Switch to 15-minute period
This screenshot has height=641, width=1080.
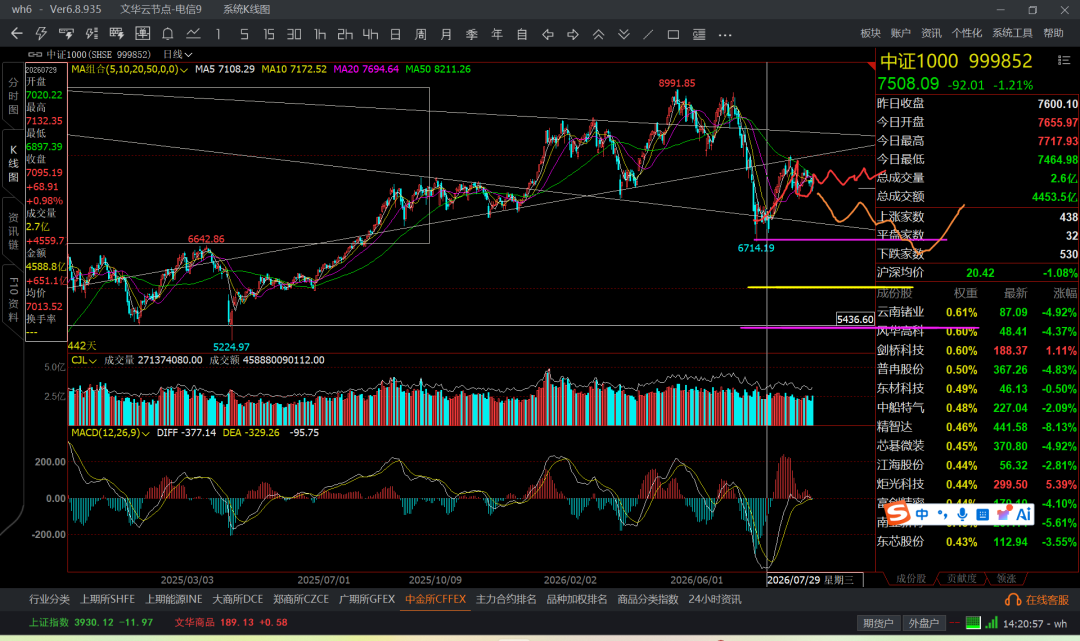(x=269, y=34)
